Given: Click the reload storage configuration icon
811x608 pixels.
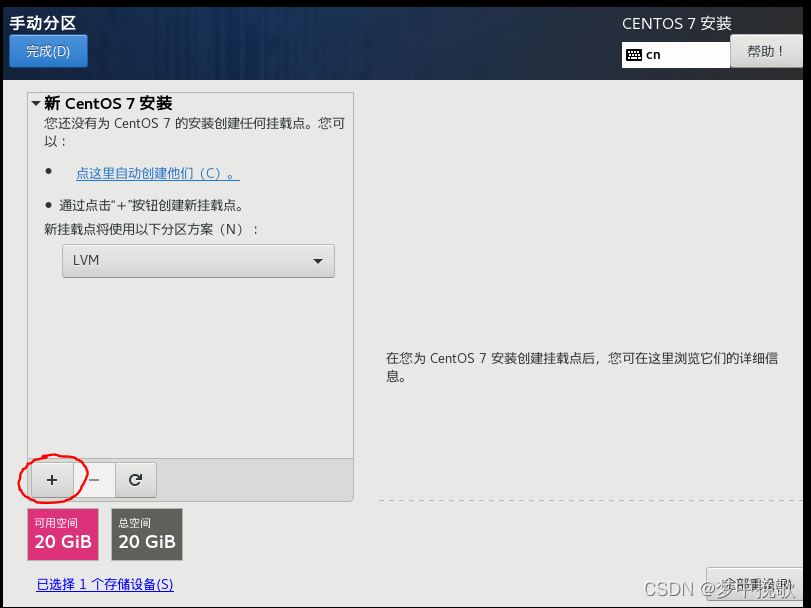Looking at the screenshot, I should click(x=136, y=480).
